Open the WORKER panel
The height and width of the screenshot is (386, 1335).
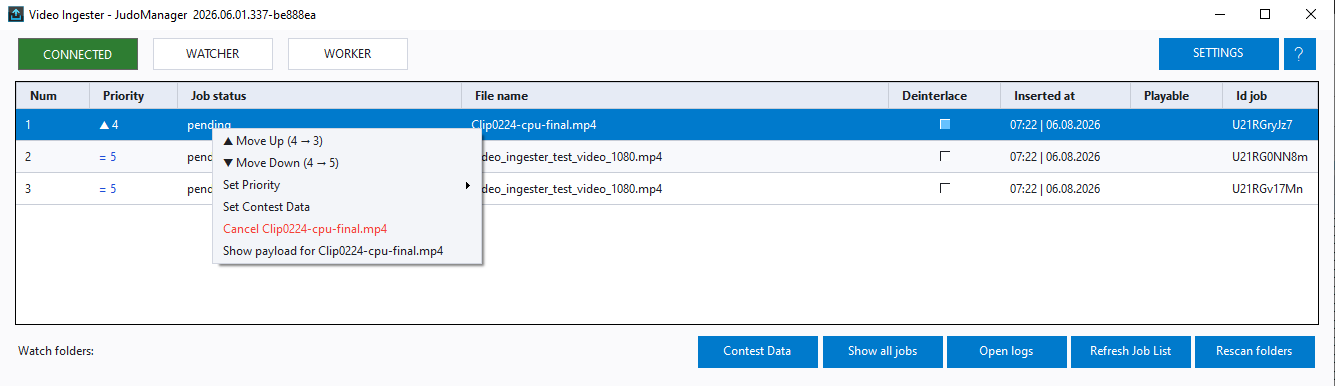click(348, 54)
